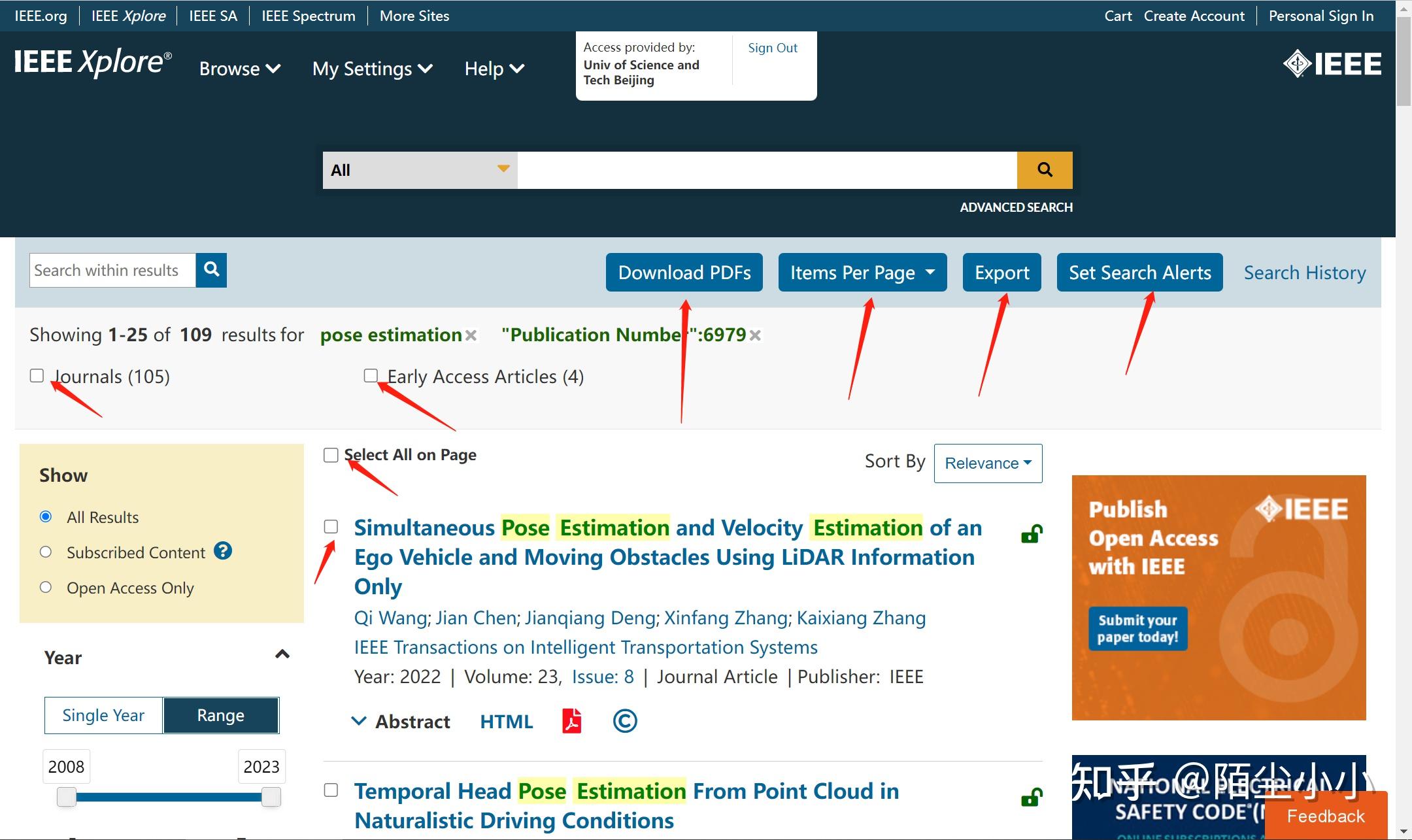The image size is (1412, 840).
Task: Switch to the Single Year tab
Action: pyautogui.click(x=103, y=715)
